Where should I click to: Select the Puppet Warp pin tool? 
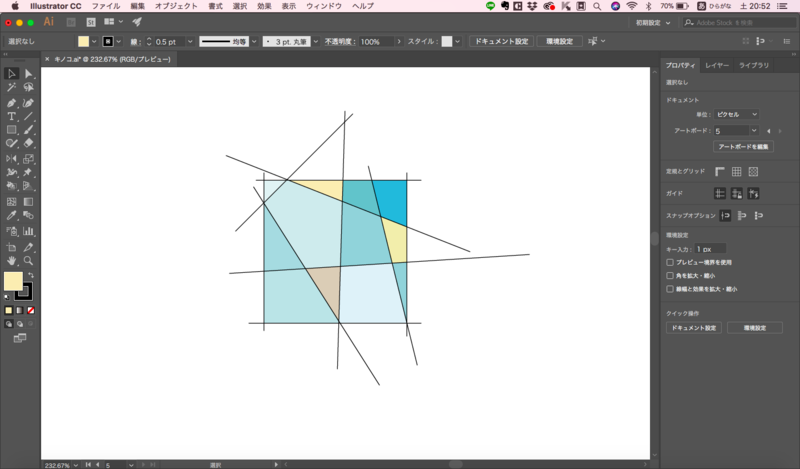28,172
